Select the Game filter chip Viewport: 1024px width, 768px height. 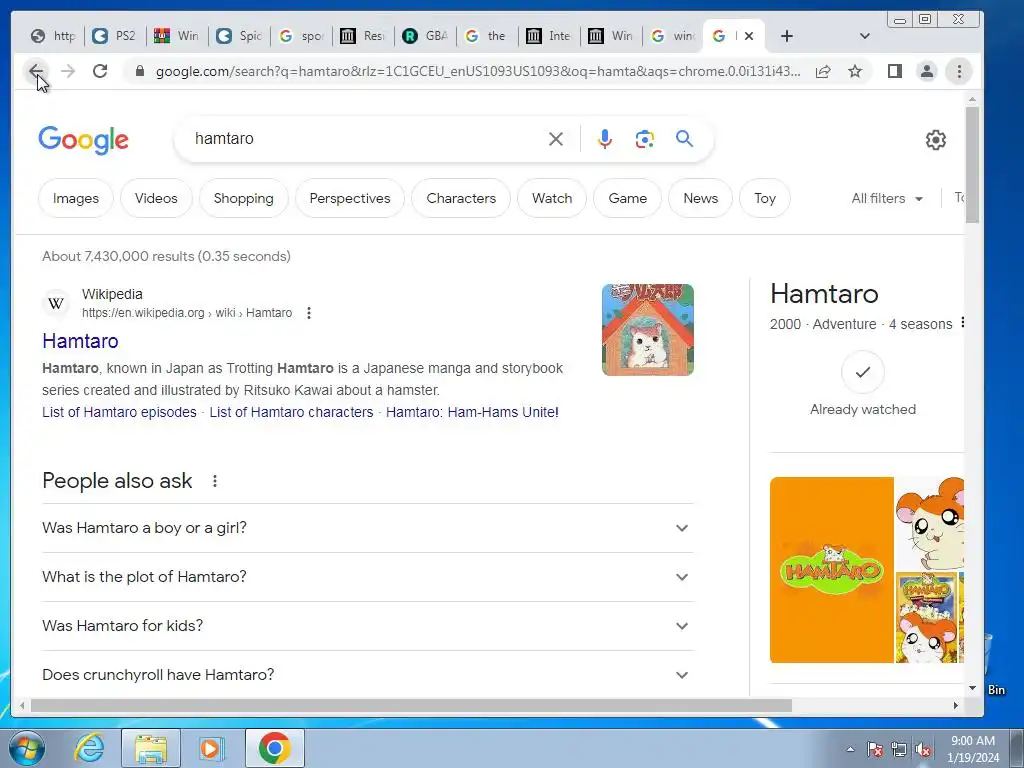coord(628,198)
